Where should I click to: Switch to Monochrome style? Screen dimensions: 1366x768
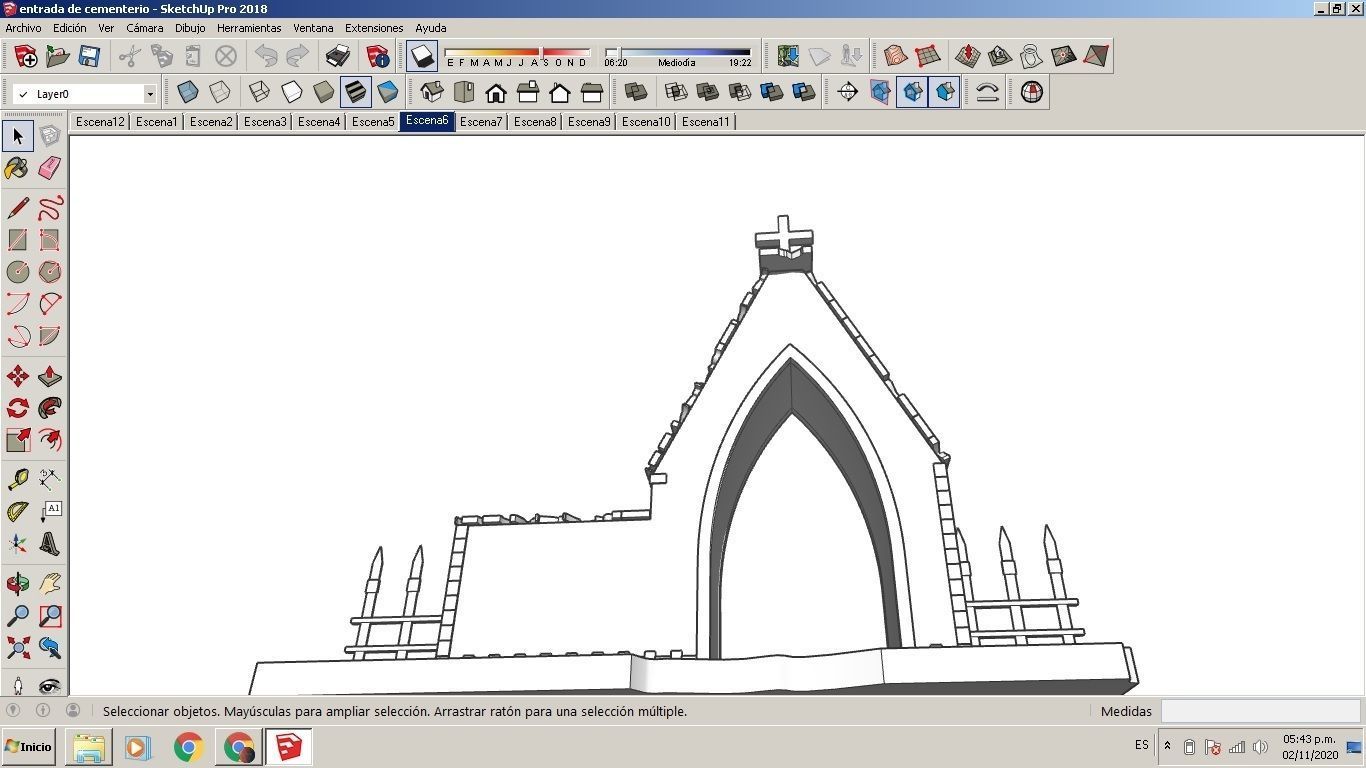tap(387, 93)
